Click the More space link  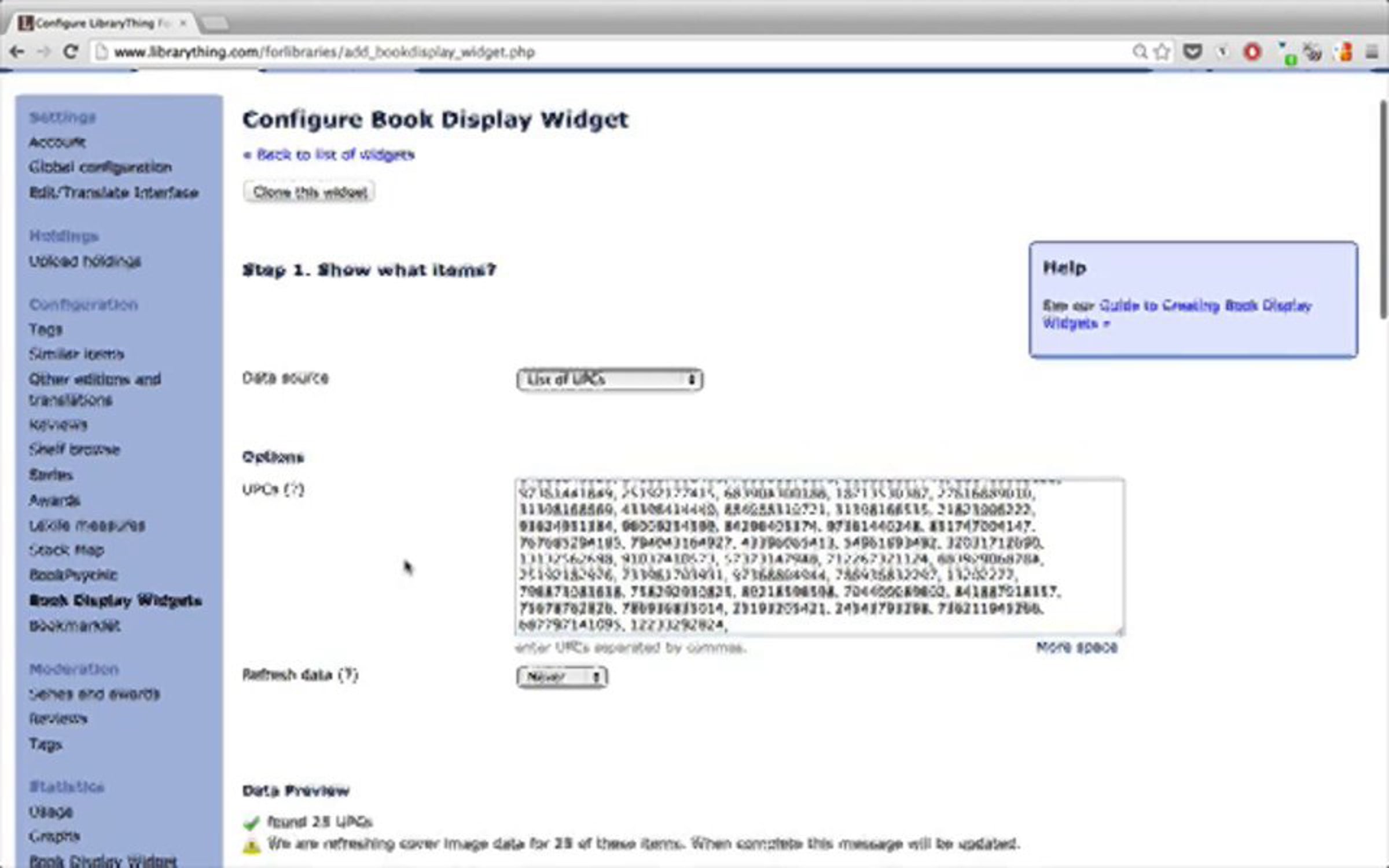pyautogui.click(x=1076, y=648)
